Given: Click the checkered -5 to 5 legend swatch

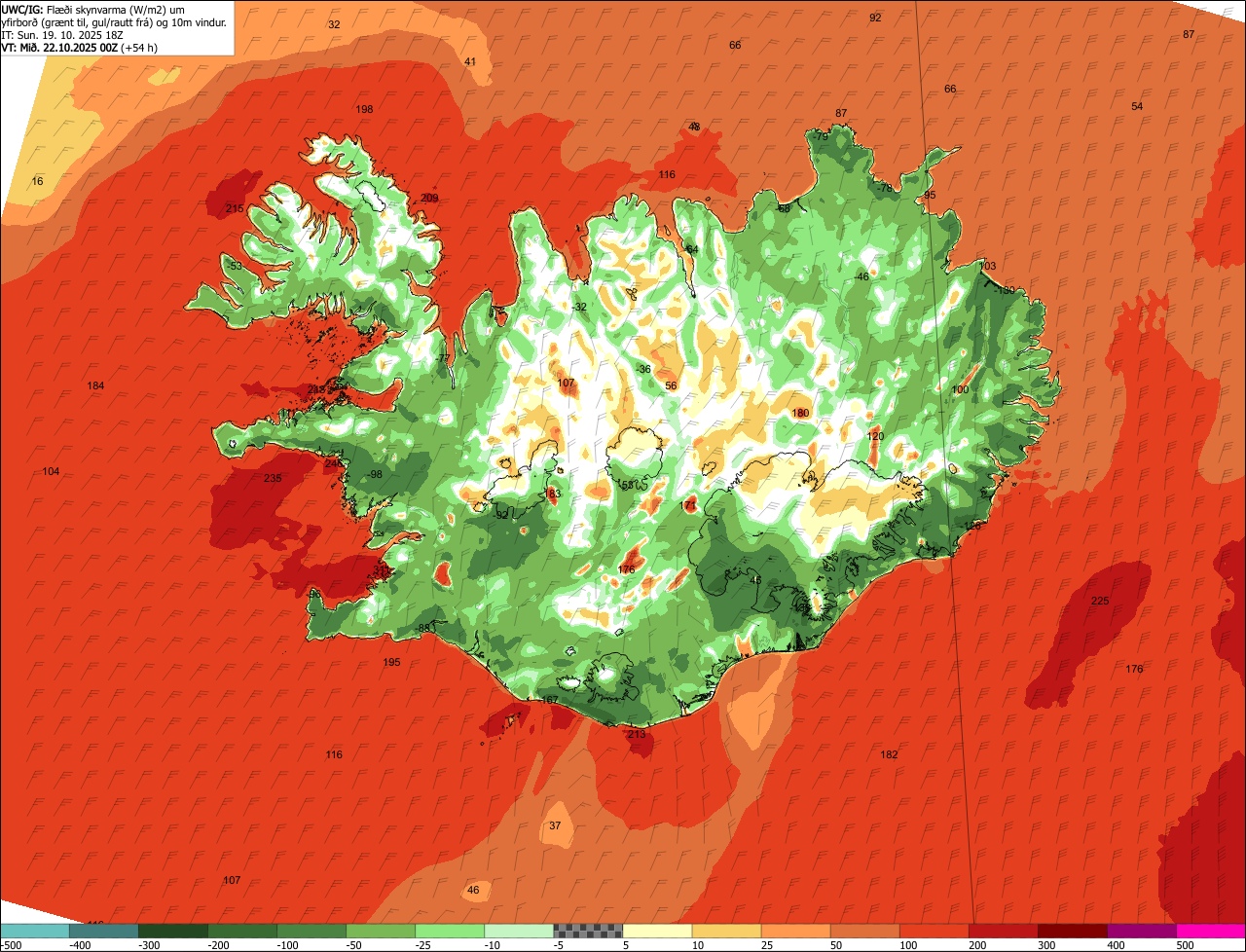Looking at the screenshot, I should 587,931.
